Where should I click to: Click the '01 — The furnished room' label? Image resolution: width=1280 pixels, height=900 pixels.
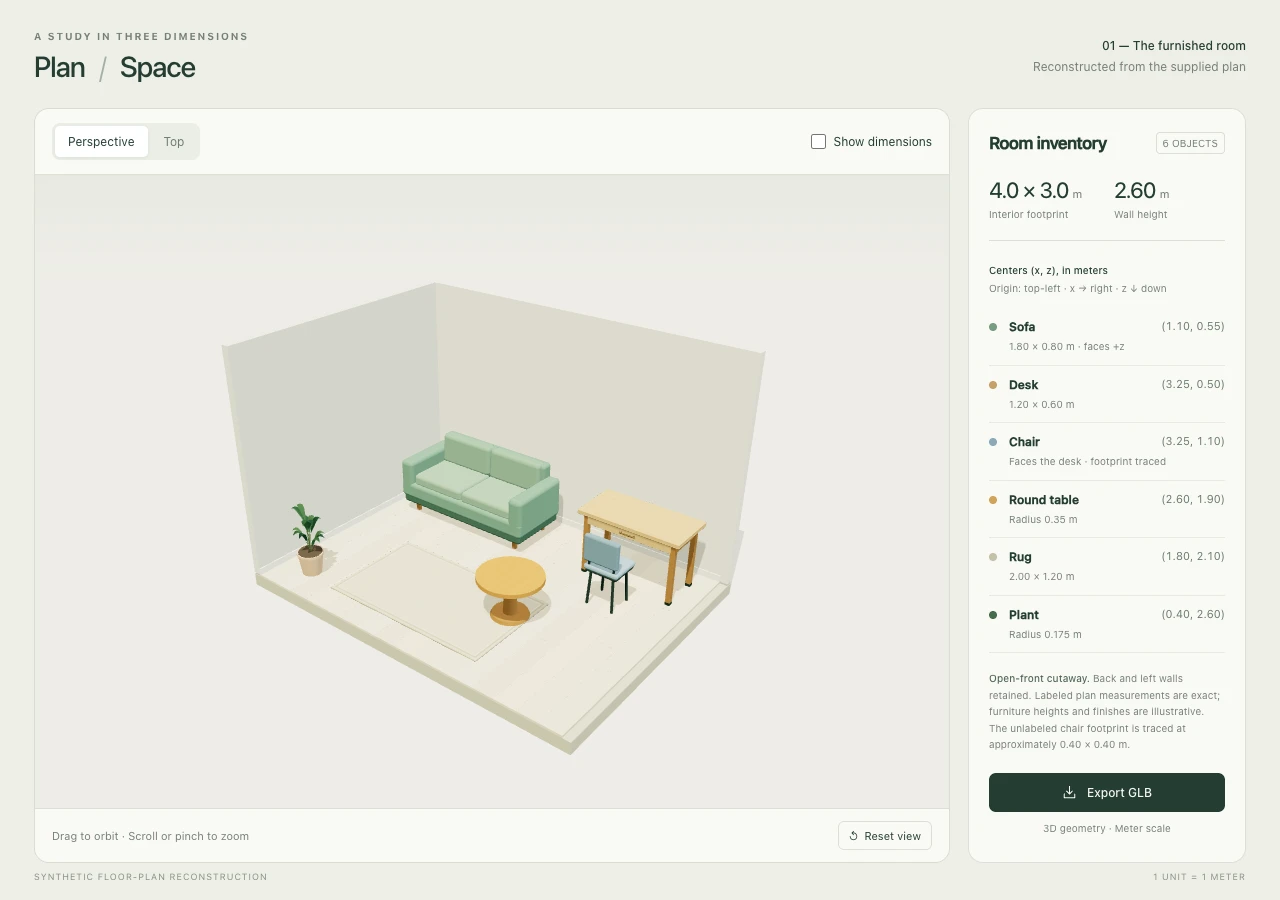(x=1174, y=46)
